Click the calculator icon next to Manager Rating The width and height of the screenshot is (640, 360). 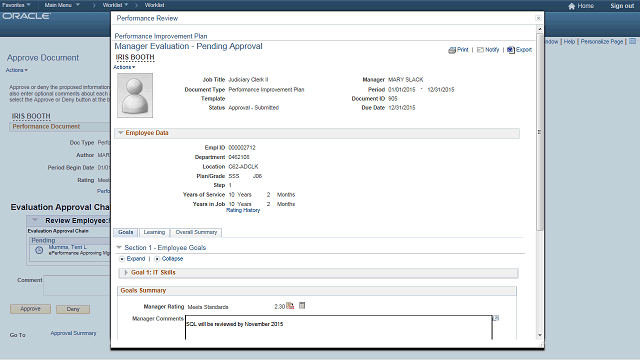pyautogui.click(x=302, y=305)
